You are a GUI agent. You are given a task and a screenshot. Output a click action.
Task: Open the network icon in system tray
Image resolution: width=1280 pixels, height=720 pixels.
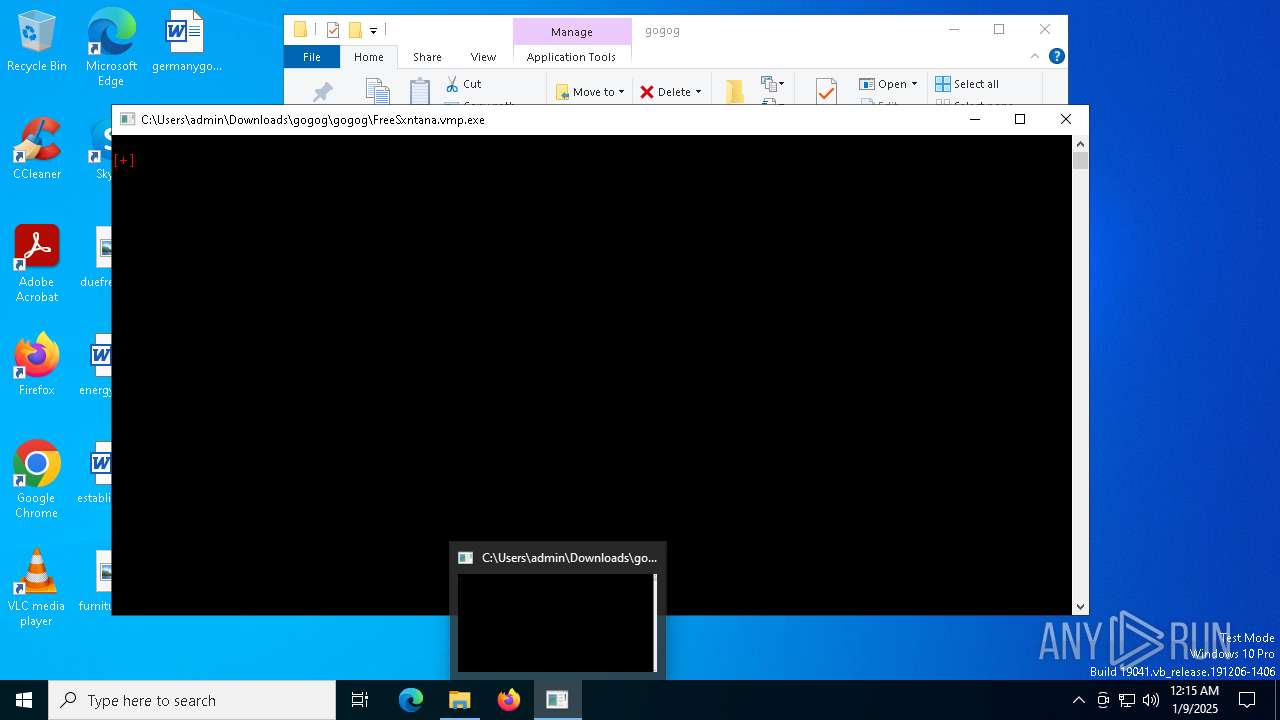[1127, 700]
